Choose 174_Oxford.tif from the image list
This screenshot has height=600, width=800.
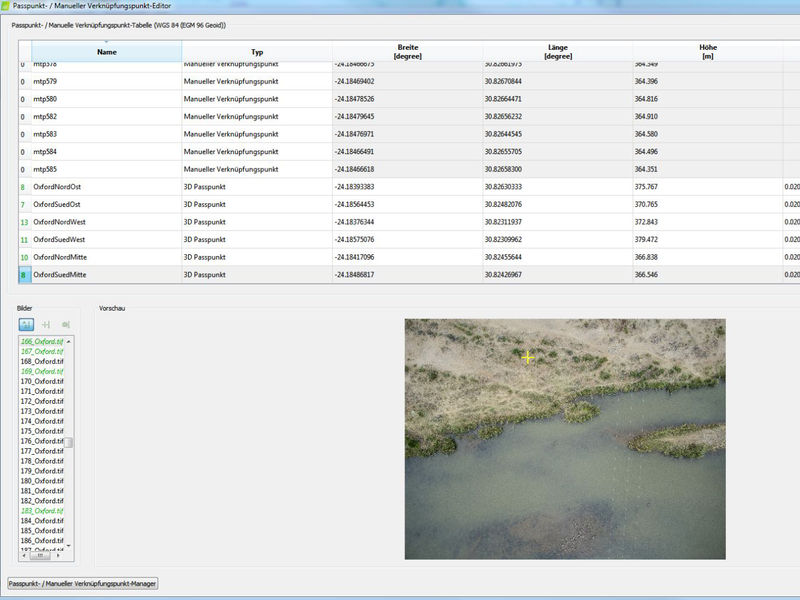click(42, 421)
